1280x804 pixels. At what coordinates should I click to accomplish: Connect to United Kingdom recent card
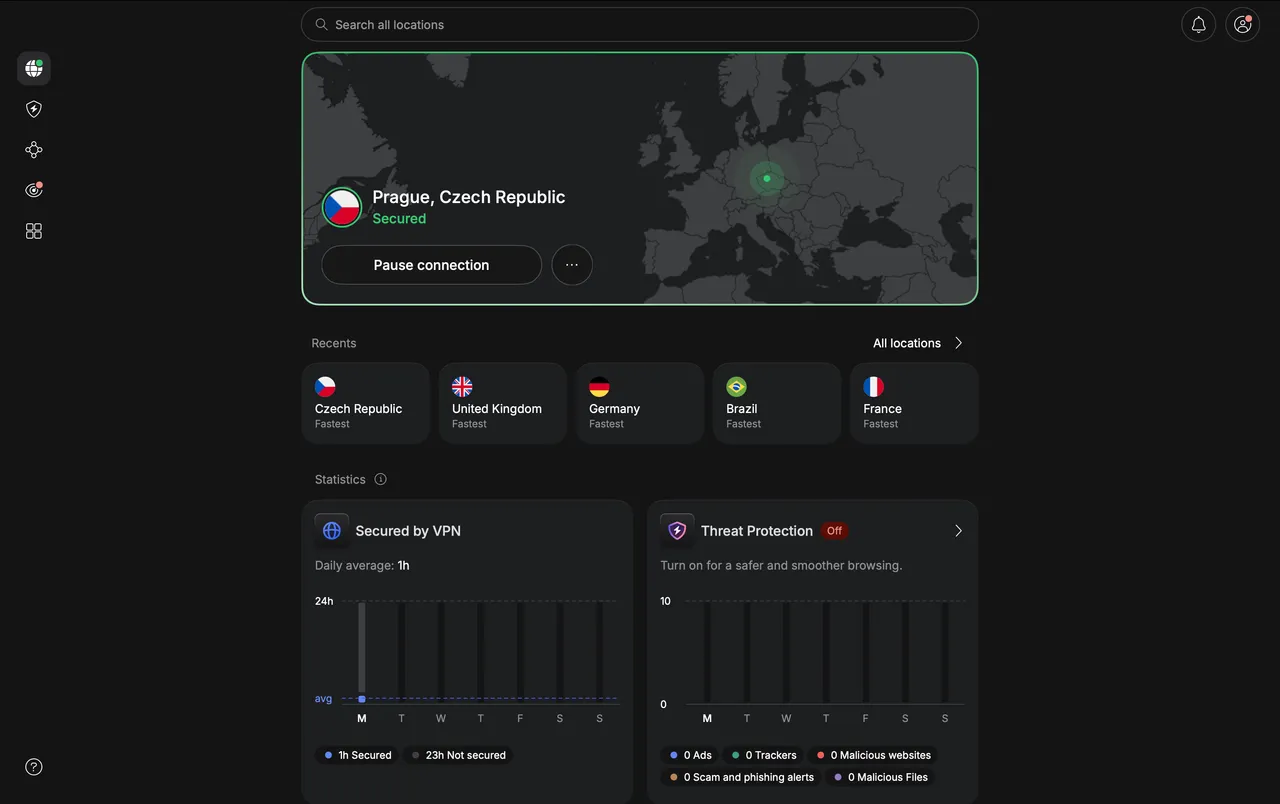point(503,403)
